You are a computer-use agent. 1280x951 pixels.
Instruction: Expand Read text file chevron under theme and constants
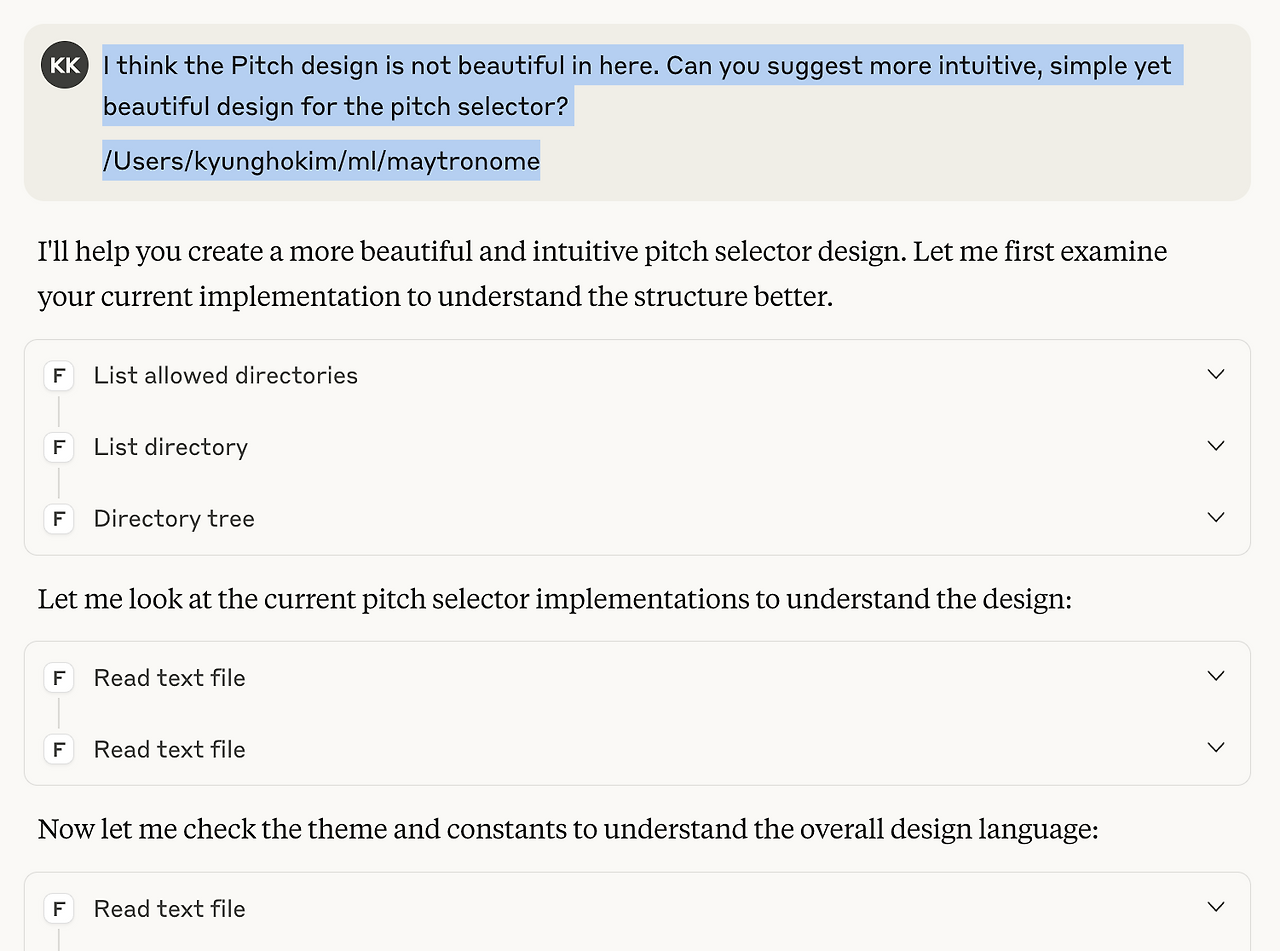(1216, 907)
